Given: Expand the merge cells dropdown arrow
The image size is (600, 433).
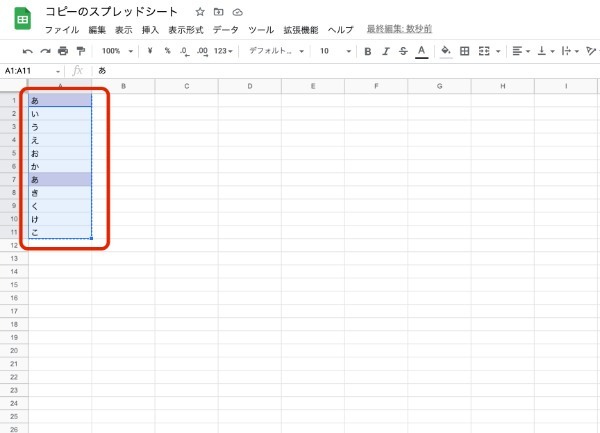Looking at the screenshot, I should [498, 51].
